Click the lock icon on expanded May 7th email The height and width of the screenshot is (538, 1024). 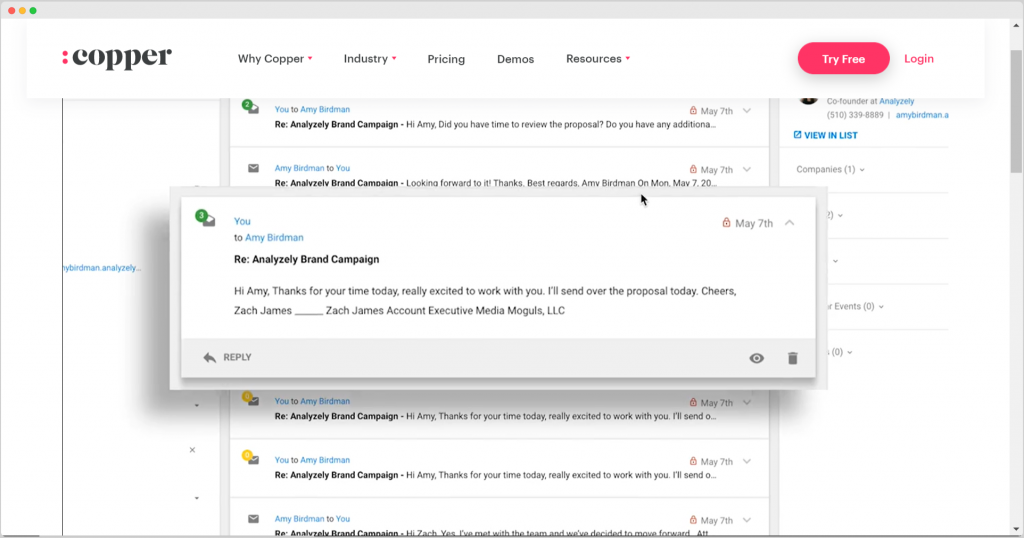click(x=726, y=223)
